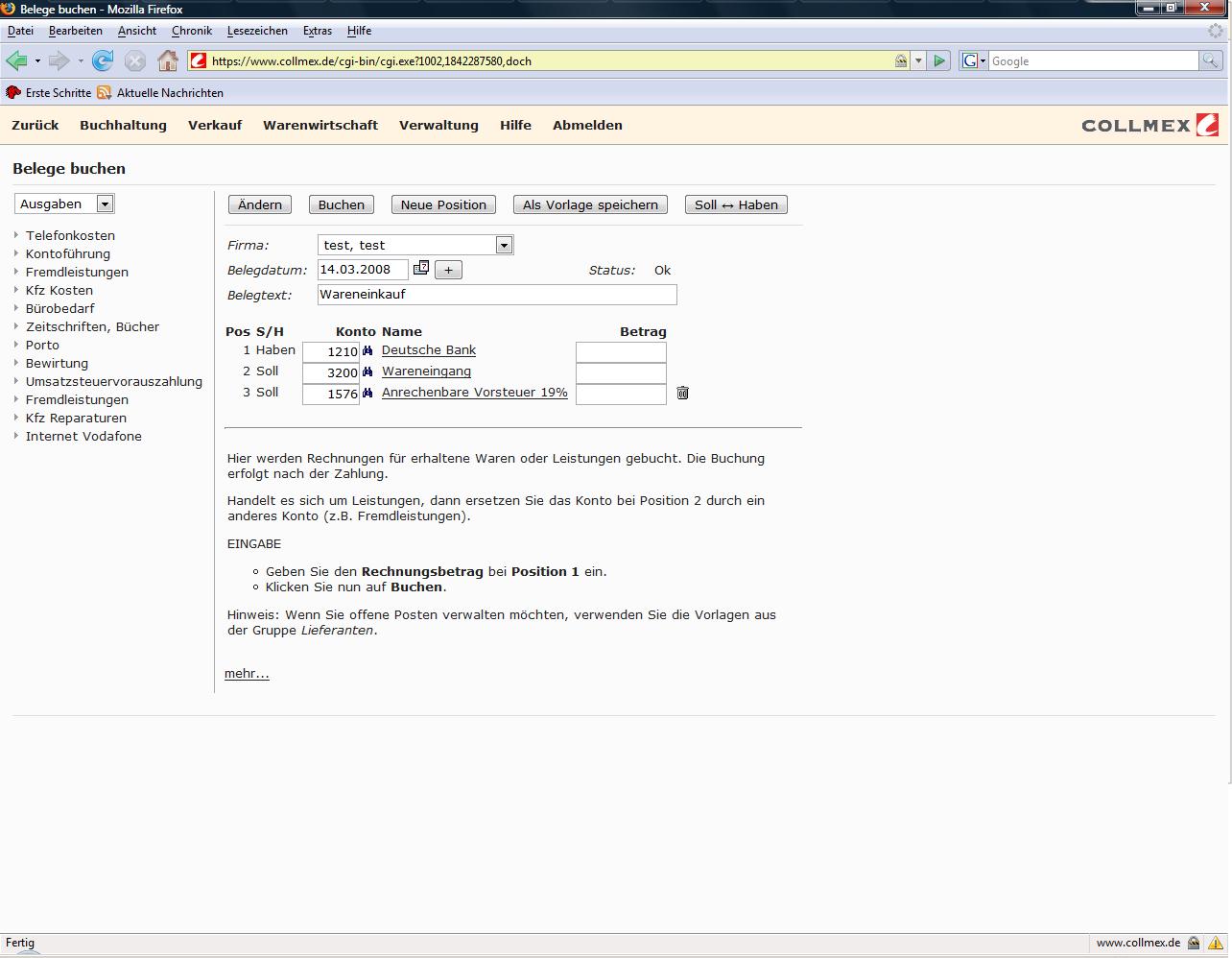Increment date with the plus button
This screenshot has height=958, width=1232.
(448, 270)
